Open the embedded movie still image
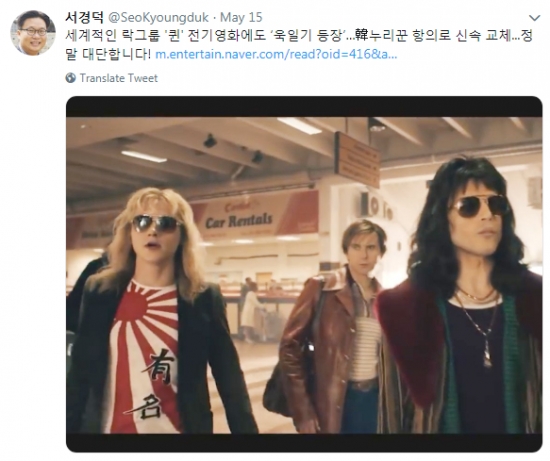This screenshot has width=550, height=461. tap(304, 274)
